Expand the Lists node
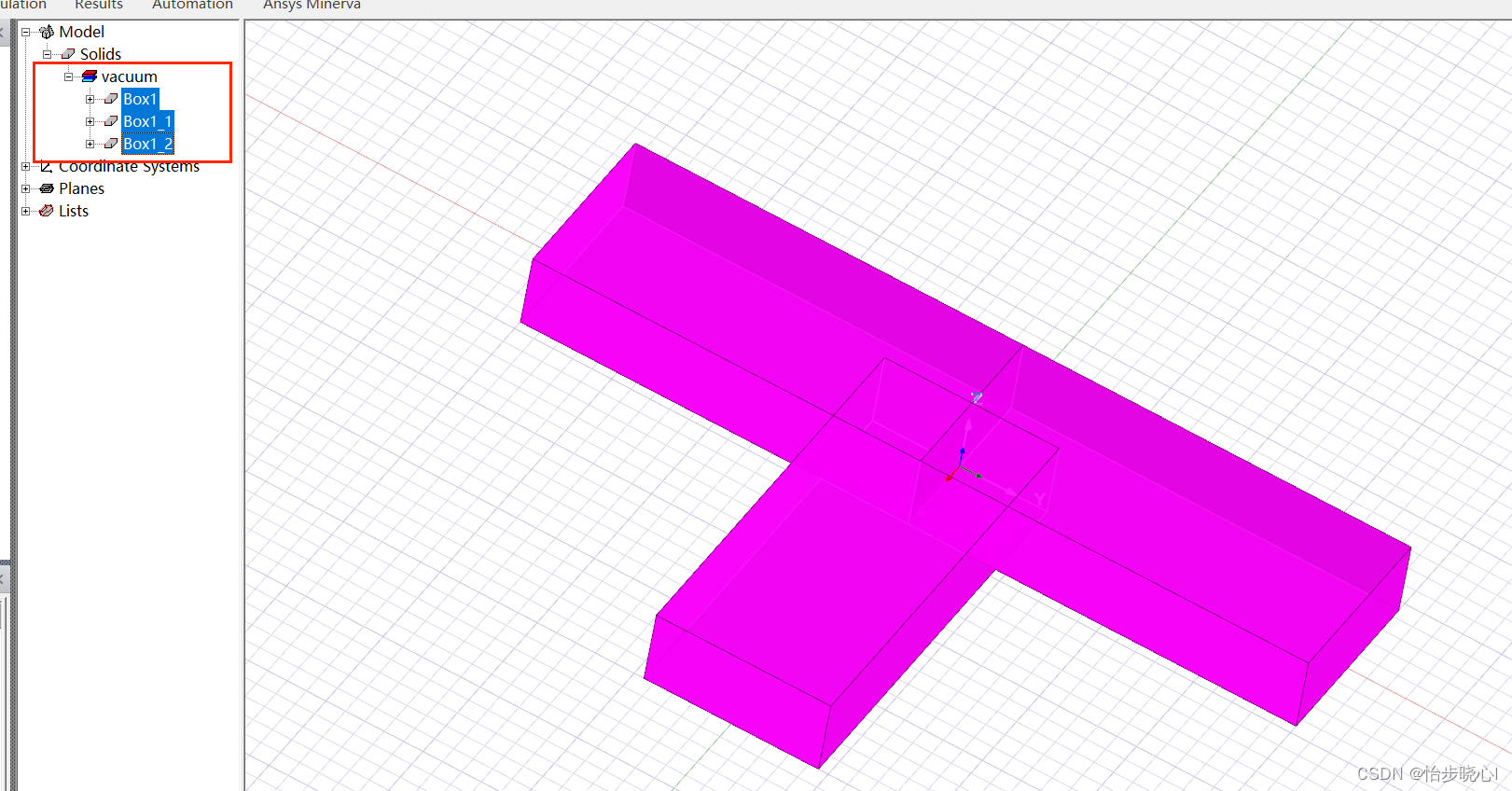 [x=26, y=211]
